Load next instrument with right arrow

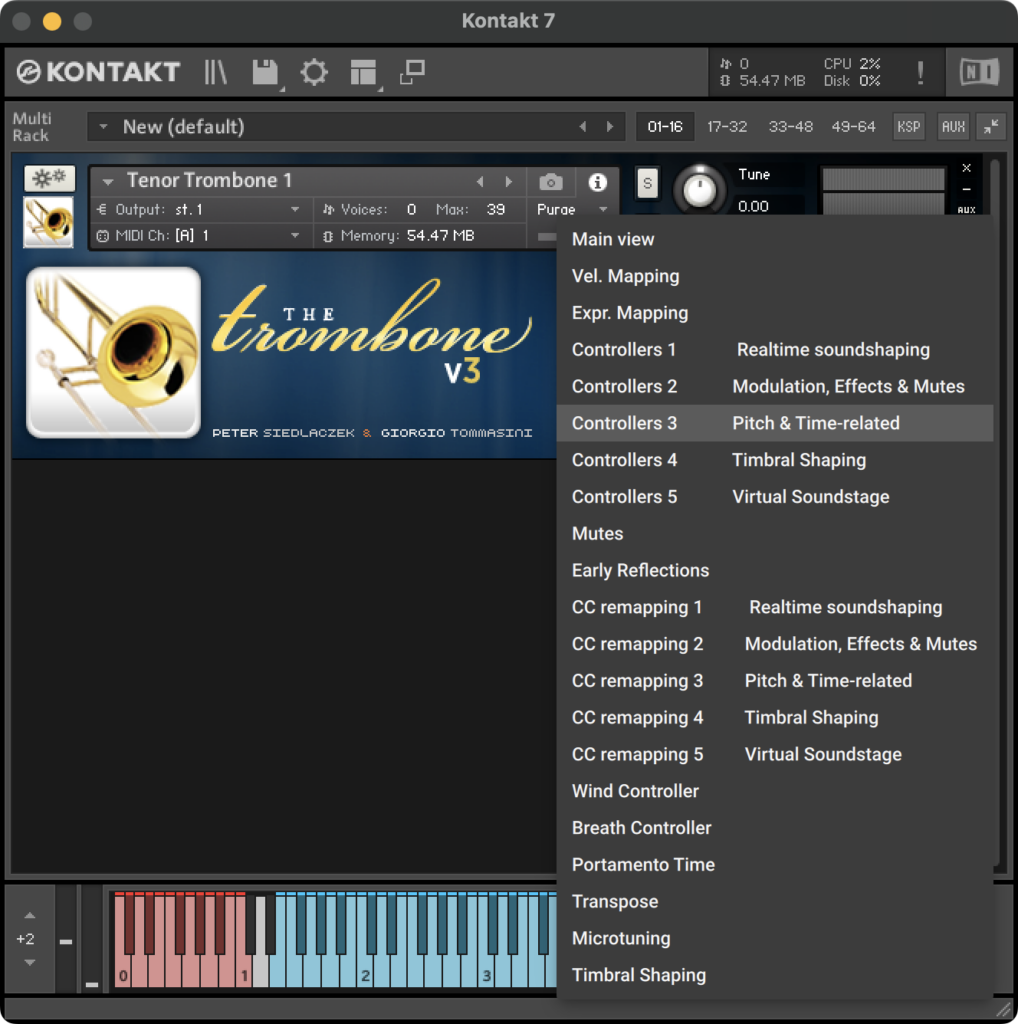509,182
